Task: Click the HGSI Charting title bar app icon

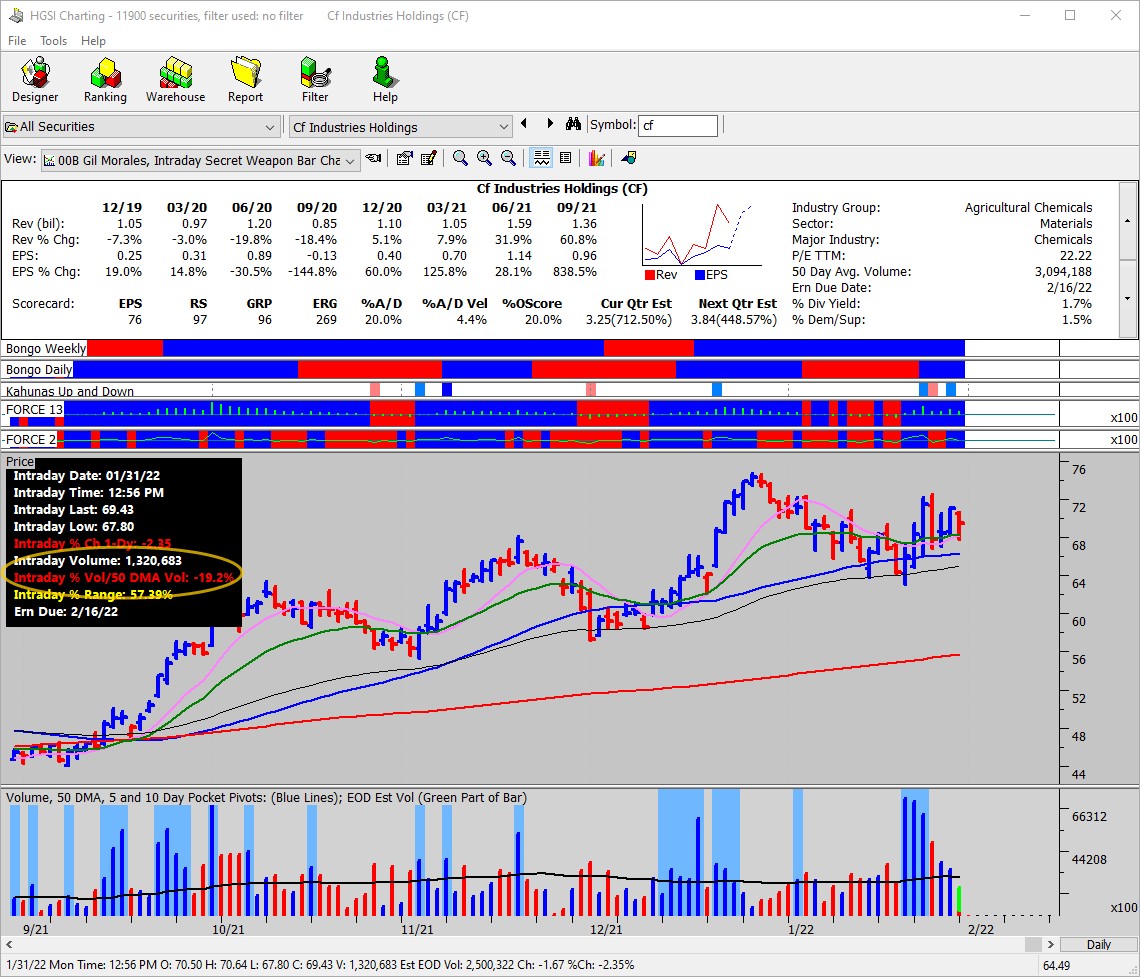Action: tap(15, 15)
